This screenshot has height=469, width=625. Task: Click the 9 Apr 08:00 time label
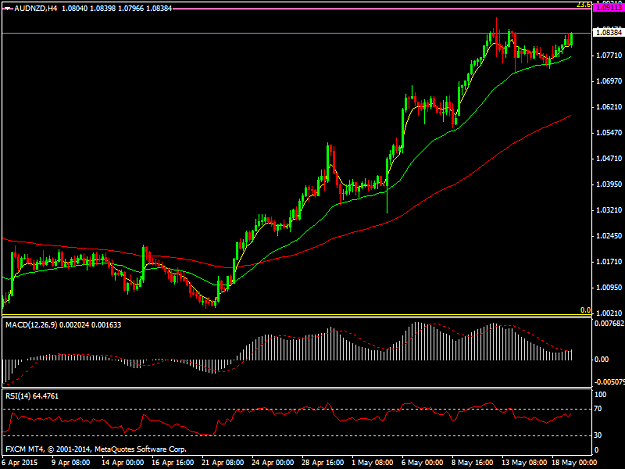(x=70, y=462)
